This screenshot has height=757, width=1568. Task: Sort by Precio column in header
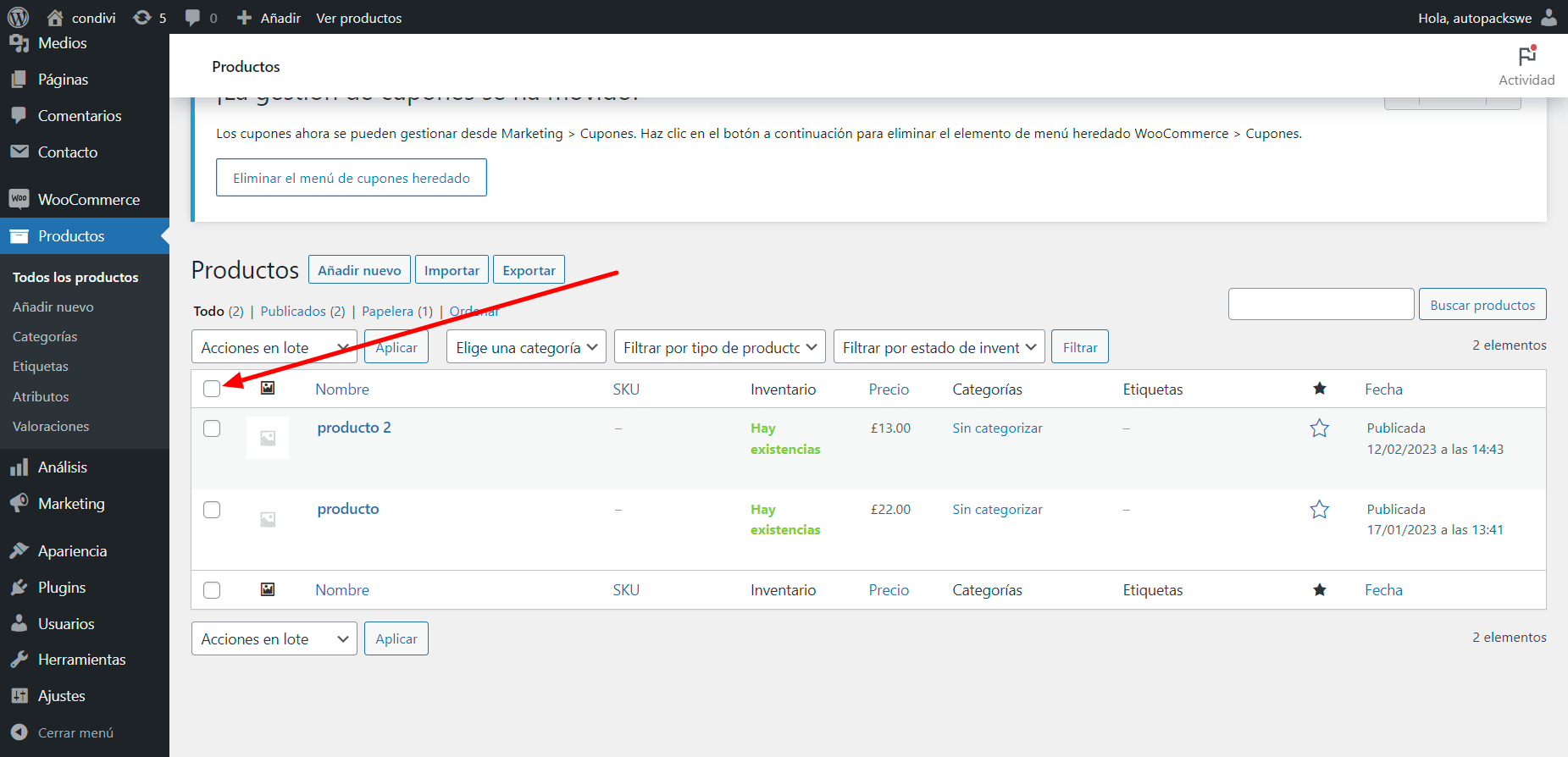pos(889,390)
